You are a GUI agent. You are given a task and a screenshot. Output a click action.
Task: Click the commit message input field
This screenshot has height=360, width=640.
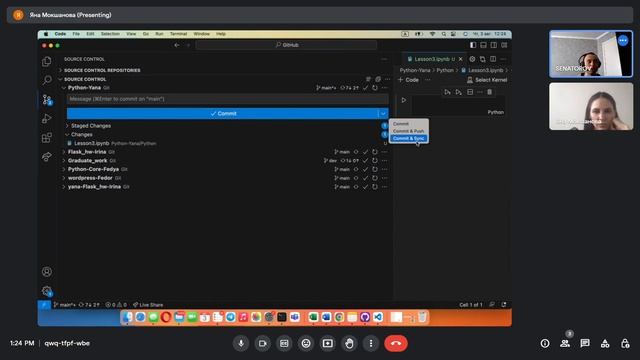[227, 99]
